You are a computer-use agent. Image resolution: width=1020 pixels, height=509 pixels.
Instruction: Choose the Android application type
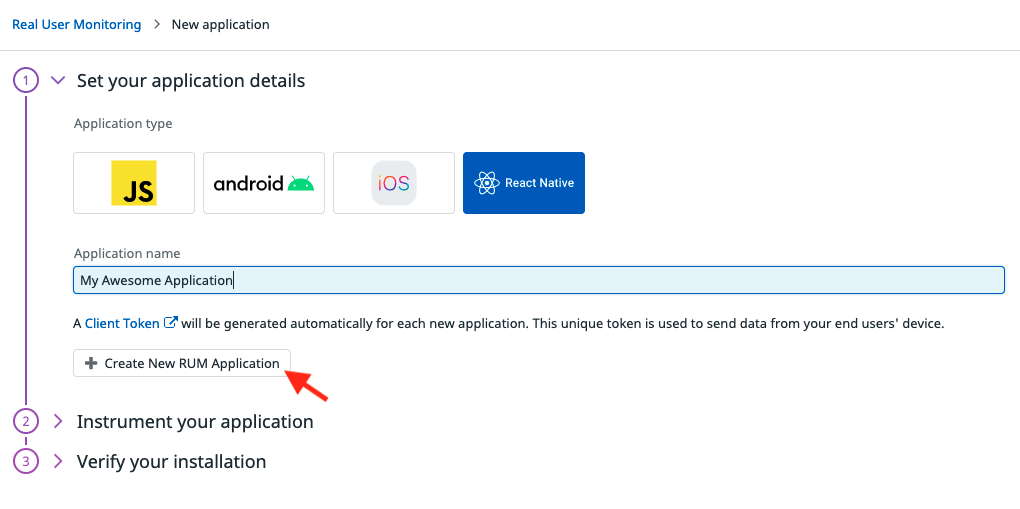(264, 183)
